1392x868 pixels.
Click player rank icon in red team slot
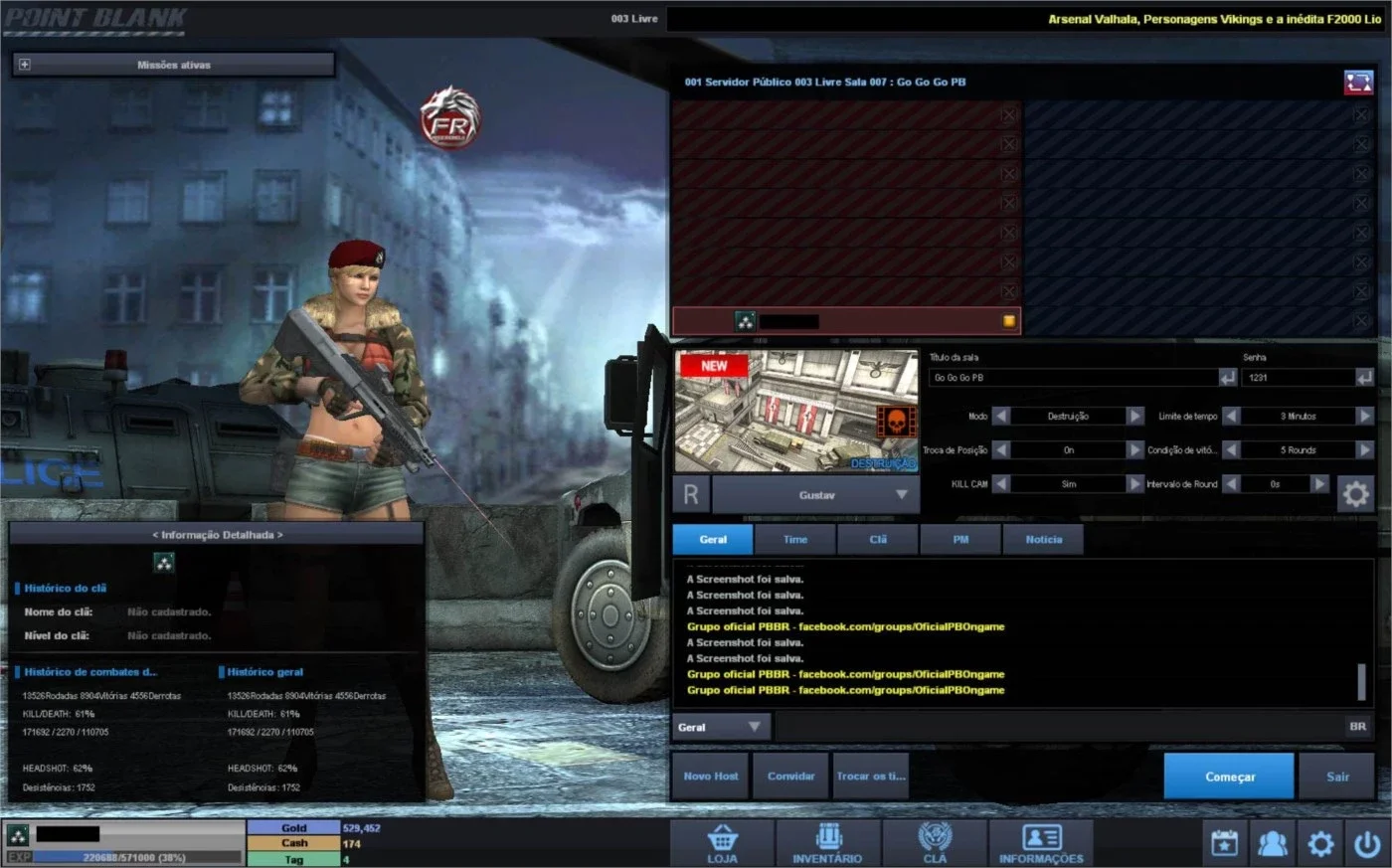click(746, 321)
